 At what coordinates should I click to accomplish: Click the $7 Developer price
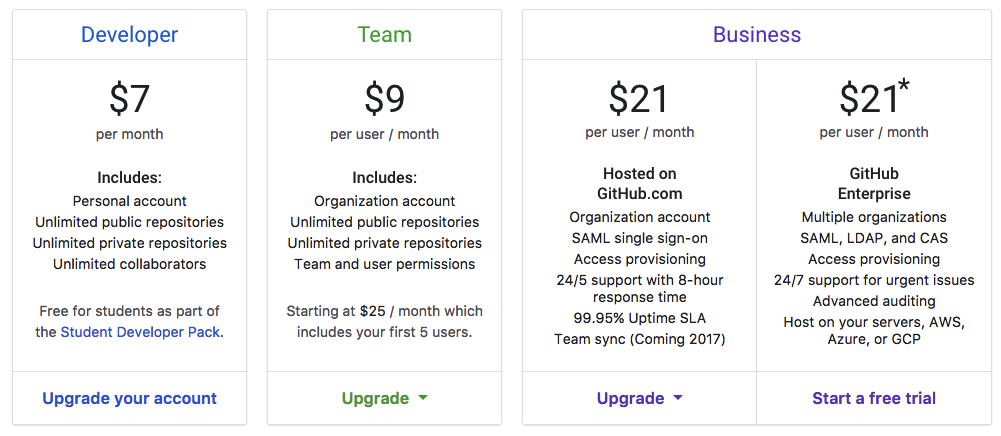coord(129,98)
